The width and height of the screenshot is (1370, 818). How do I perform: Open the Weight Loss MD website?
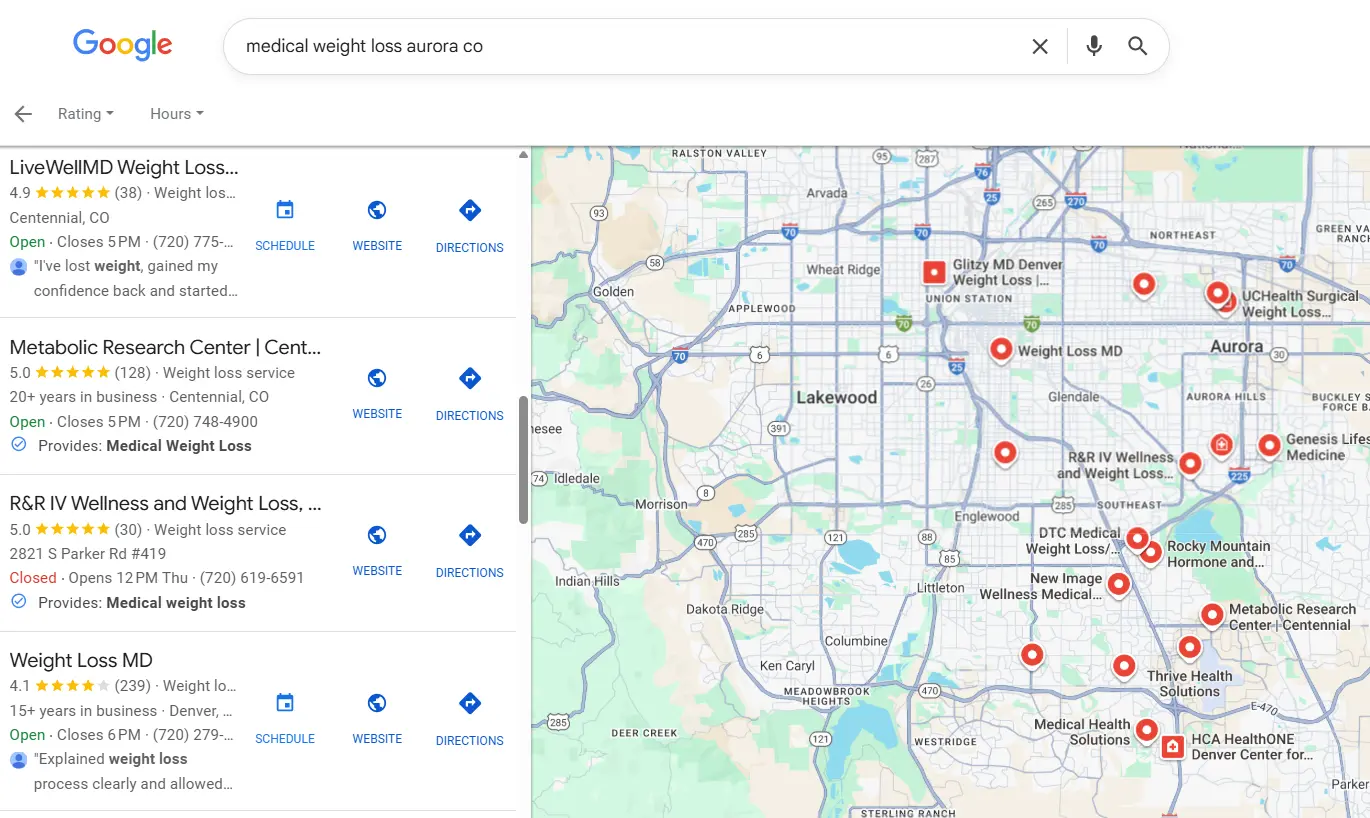(377, 718)
